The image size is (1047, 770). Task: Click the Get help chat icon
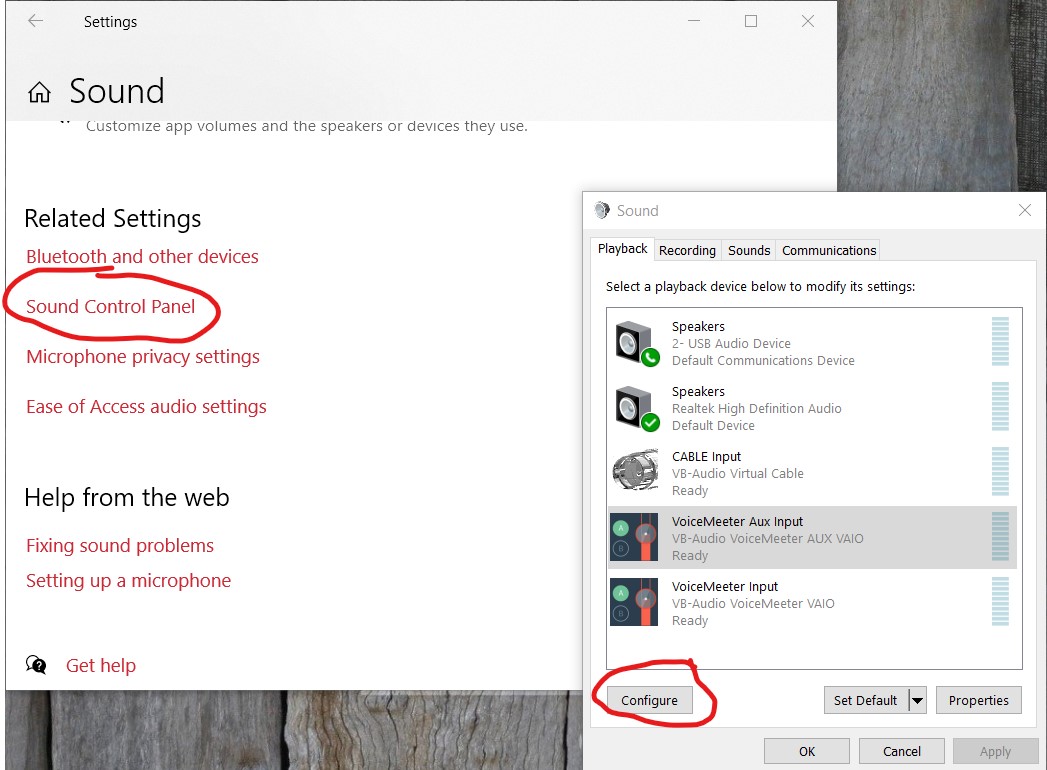[36, 664]
